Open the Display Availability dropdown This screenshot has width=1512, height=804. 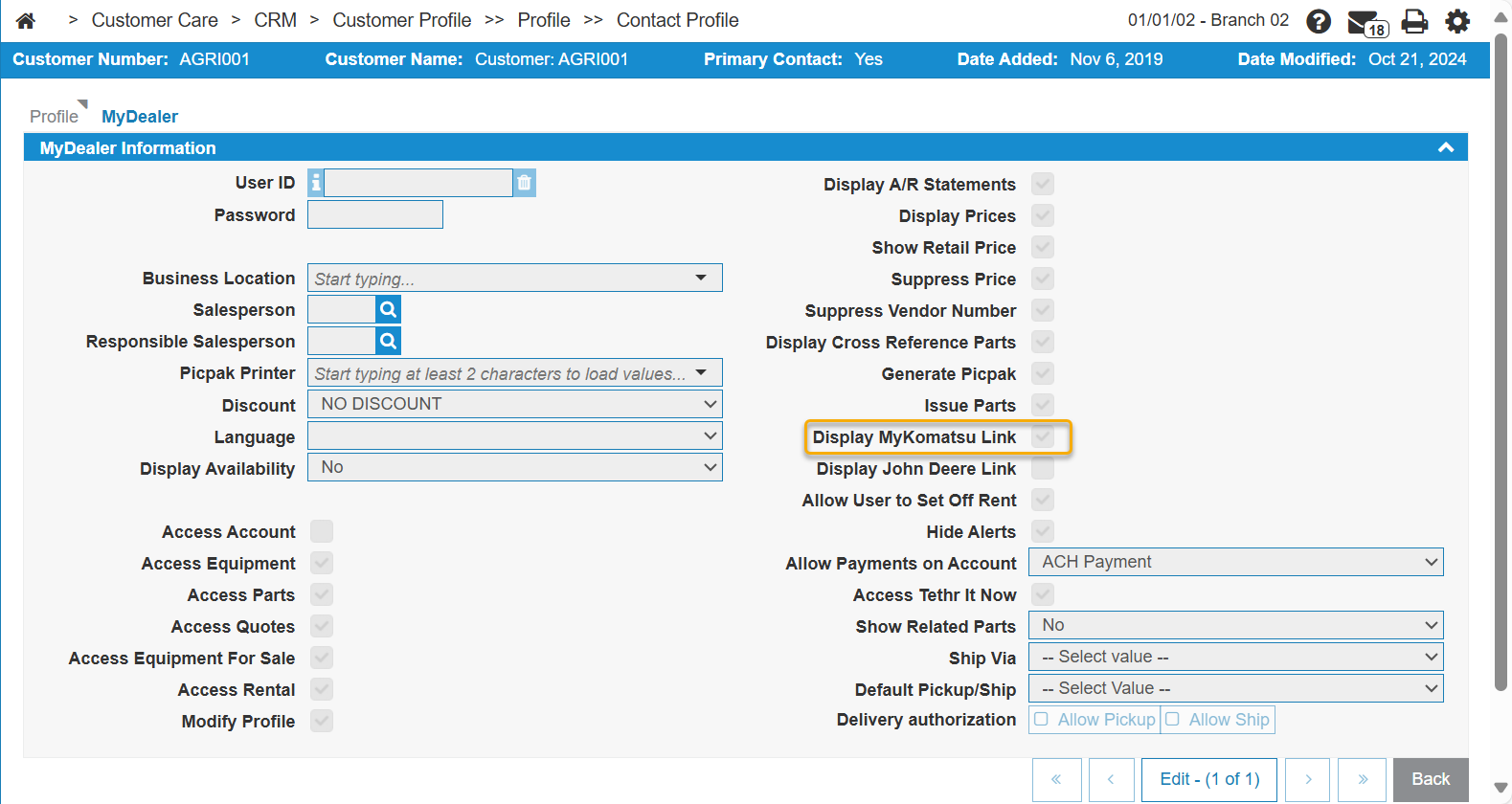[515, 467]
